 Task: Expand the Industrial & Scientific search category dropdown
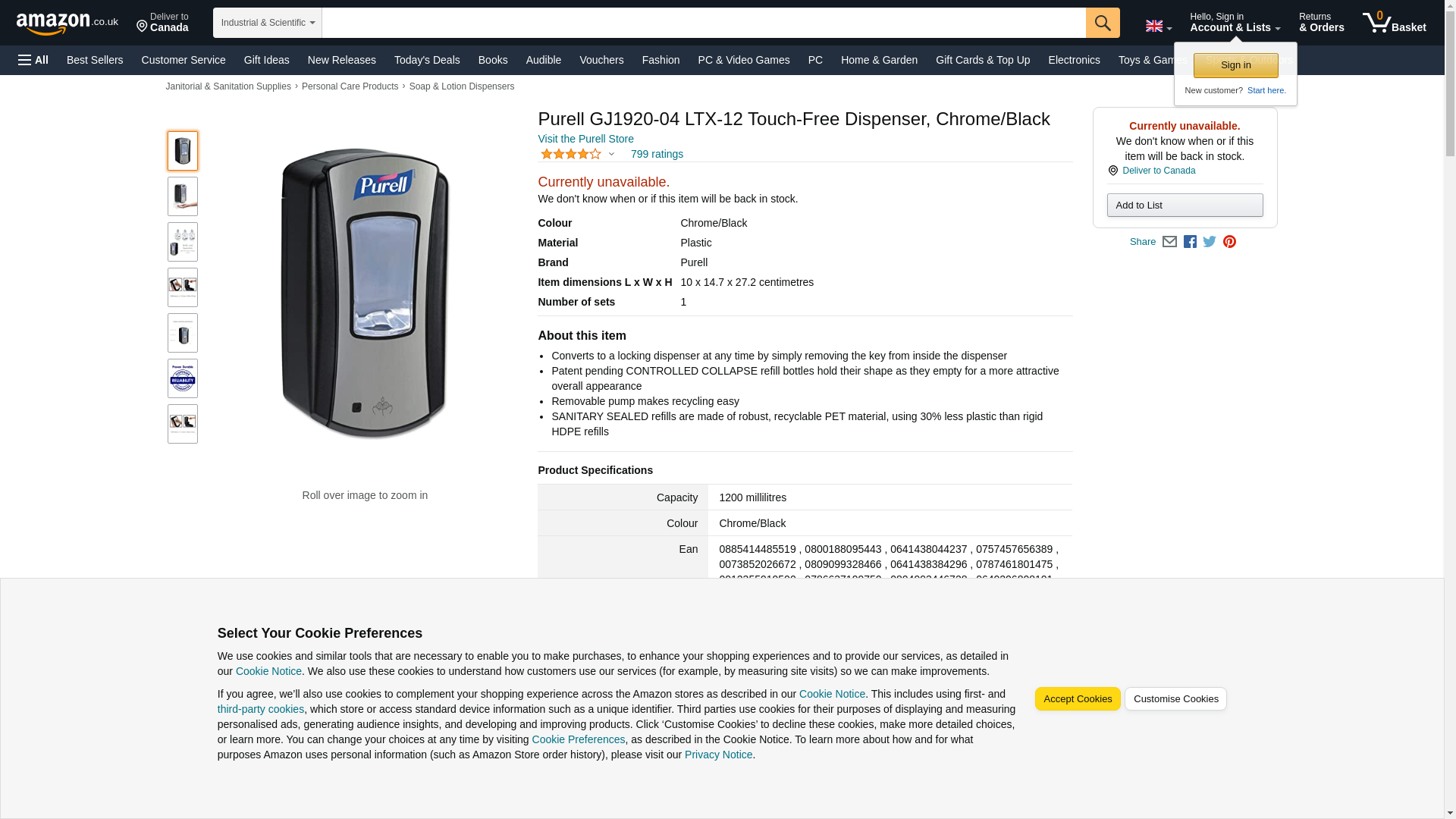tap(267, 23)
